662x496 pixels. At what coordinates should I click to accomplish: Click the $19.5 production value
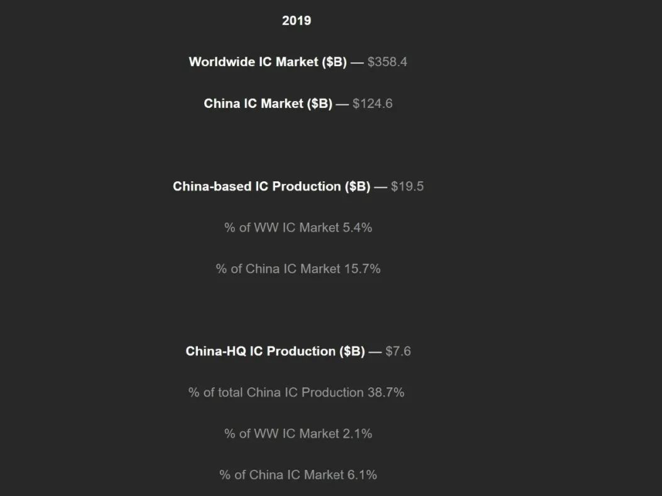click(407, 186)
